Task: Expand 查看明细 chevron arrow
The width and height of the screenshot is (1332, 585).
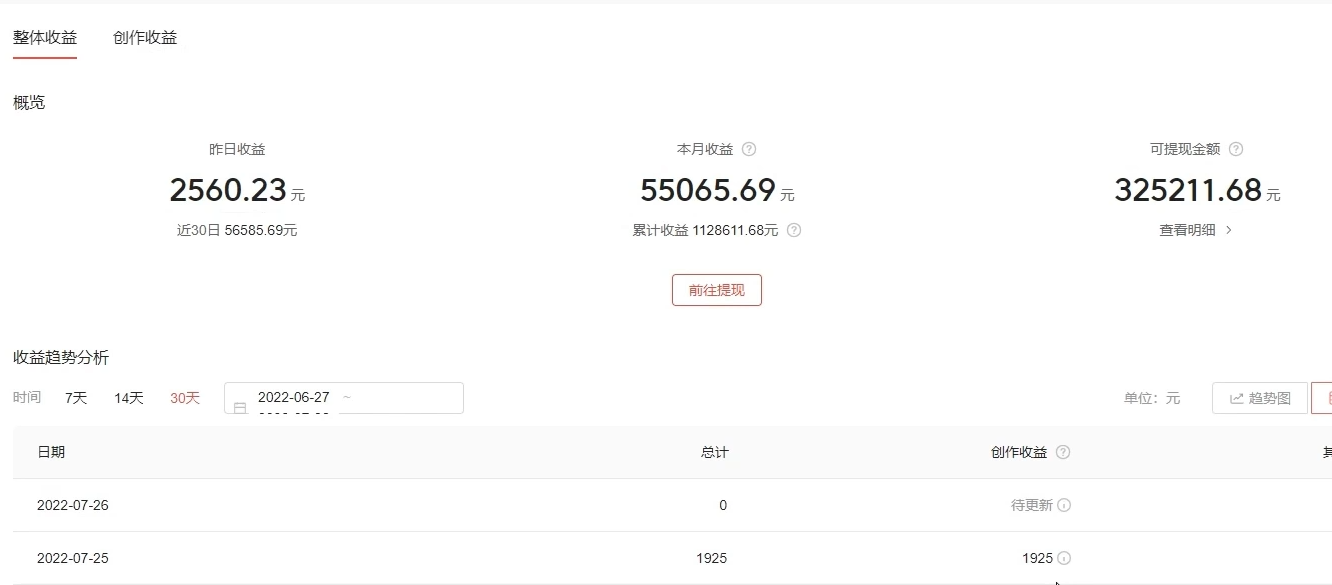Action: 1229,230
